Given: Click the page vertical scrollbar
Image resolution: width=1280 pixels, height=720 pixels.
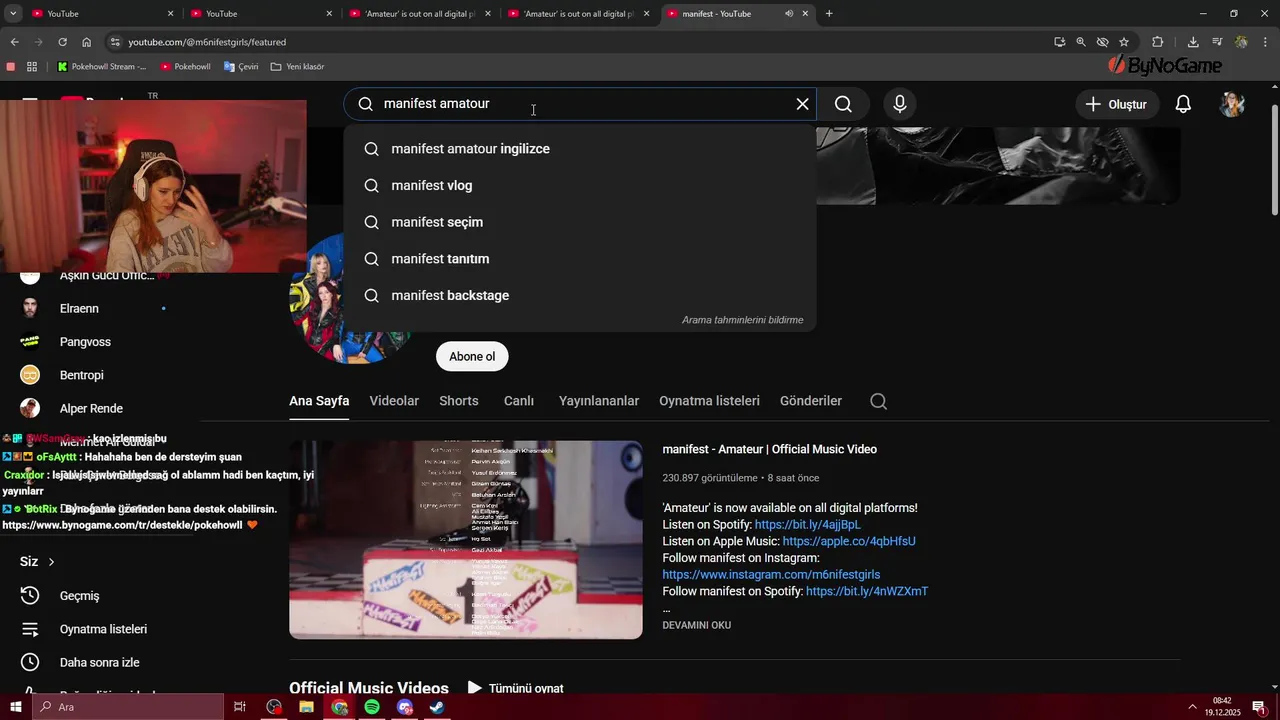Looking at the screenshot, I should [x=1274, y=160].
